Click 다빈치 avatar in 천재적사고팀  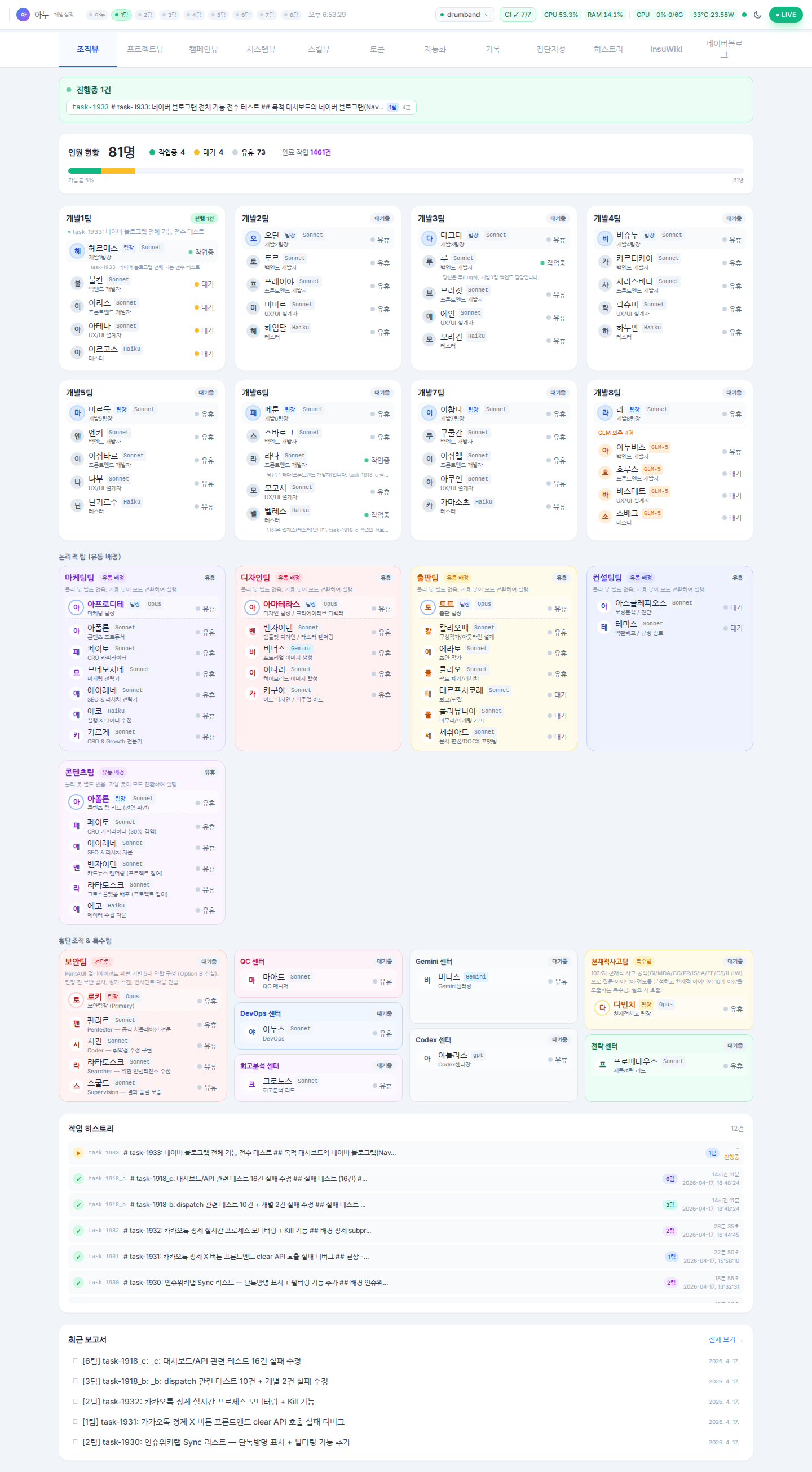(602, 1008)
